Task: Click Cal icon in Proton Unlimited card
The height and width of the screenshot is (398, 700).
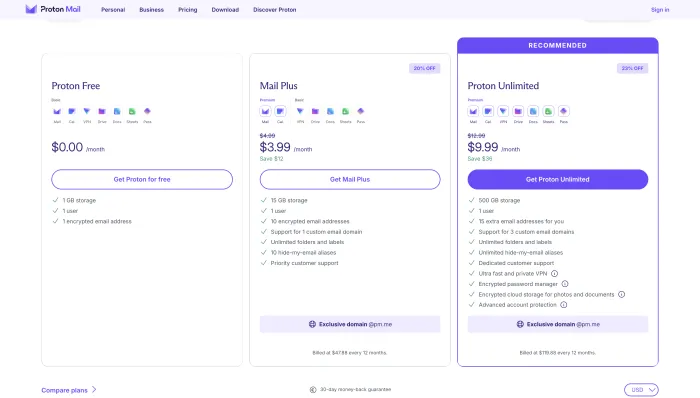Action: click(488, 111)
